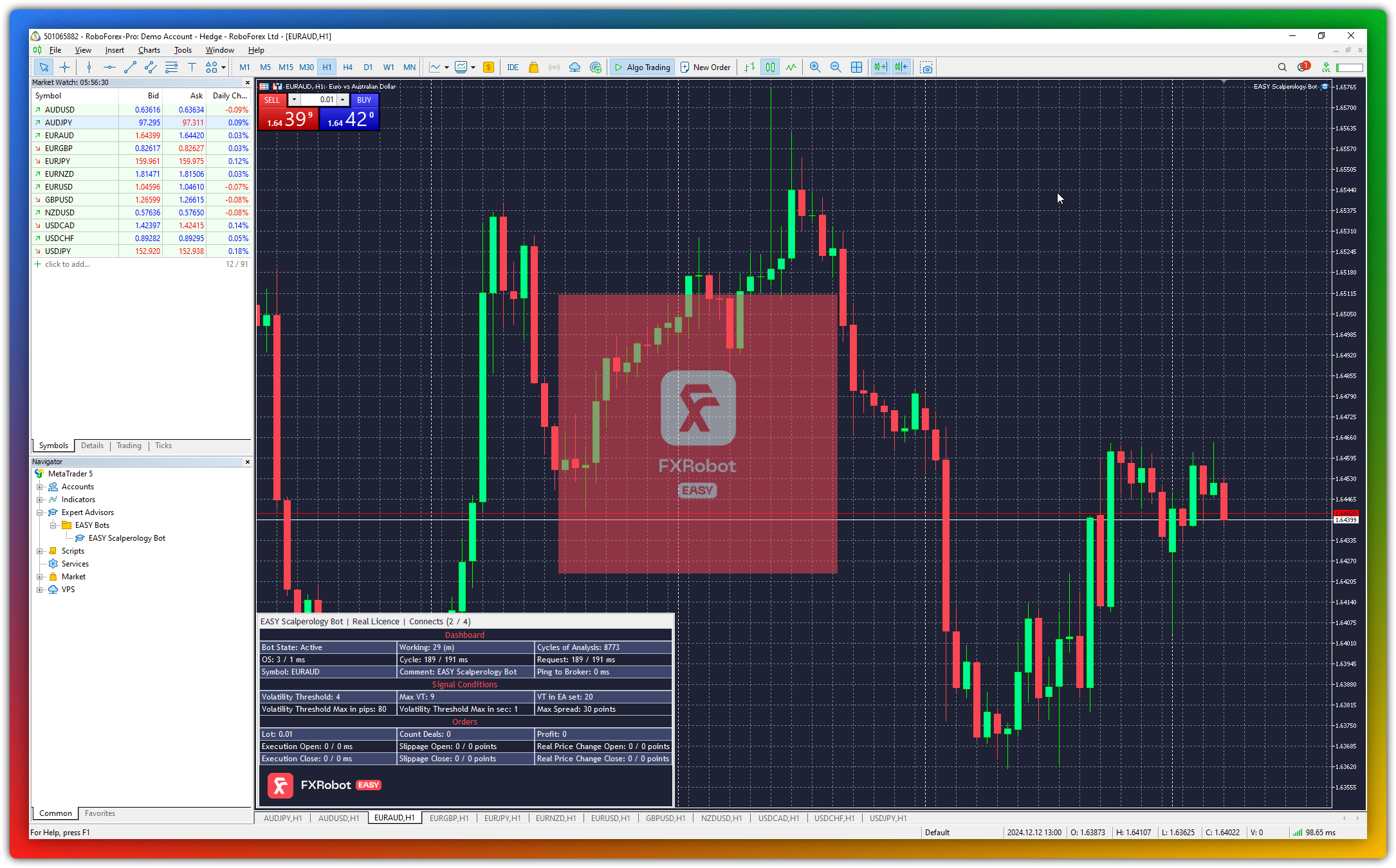Open lot volume dropdown in one-click panel
The width and height of the screenshot is (1396, 868).
click(294, 100)
